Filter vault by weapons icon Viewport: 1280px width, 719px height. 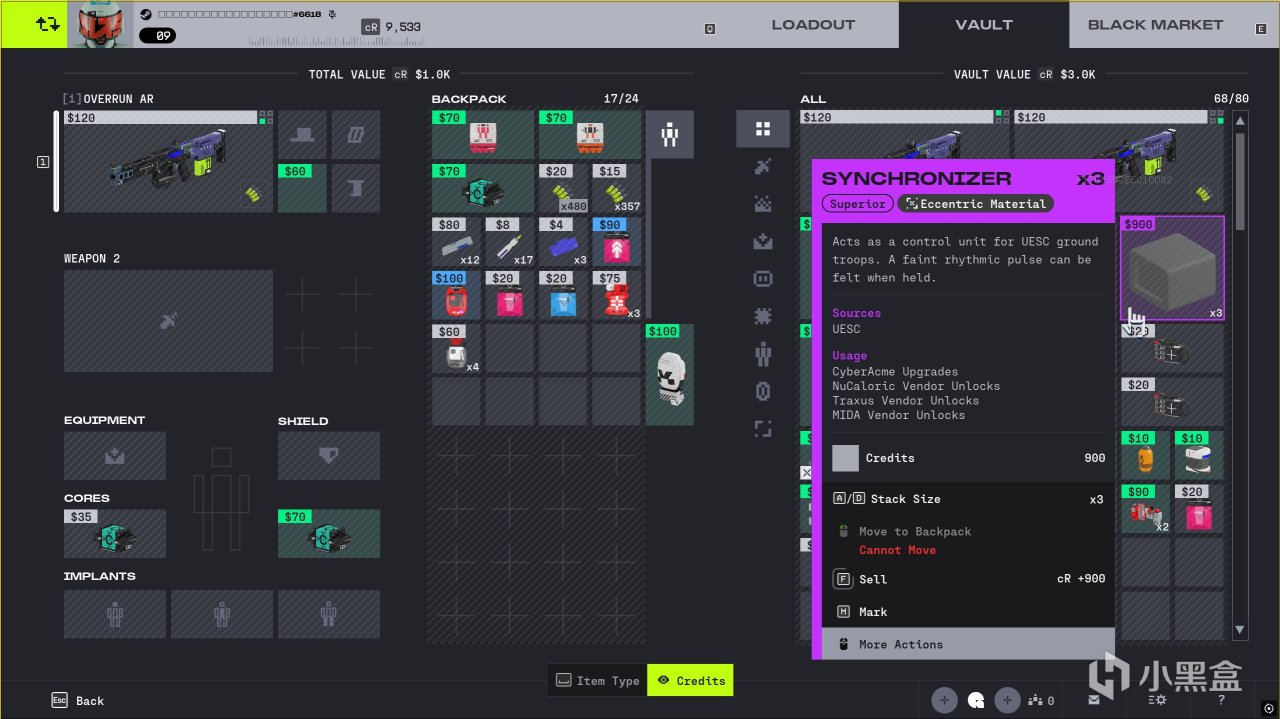point(763,166)
